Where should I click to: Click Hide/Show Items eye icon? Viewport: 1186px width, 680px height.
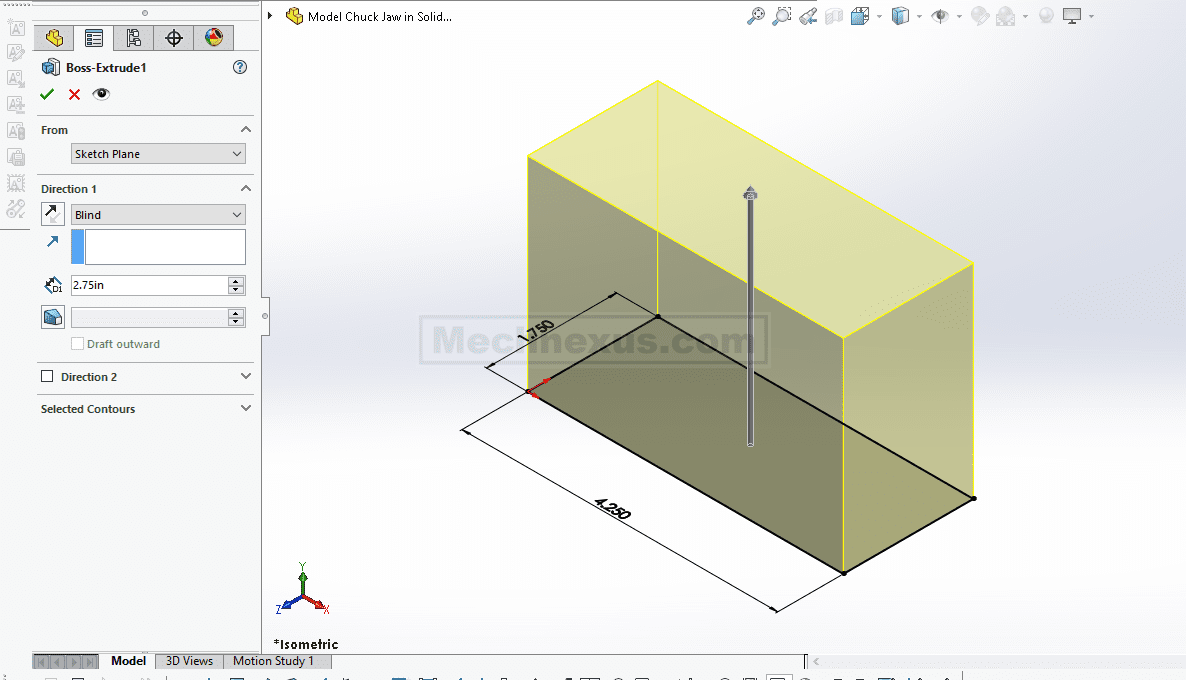click(940, 16)
